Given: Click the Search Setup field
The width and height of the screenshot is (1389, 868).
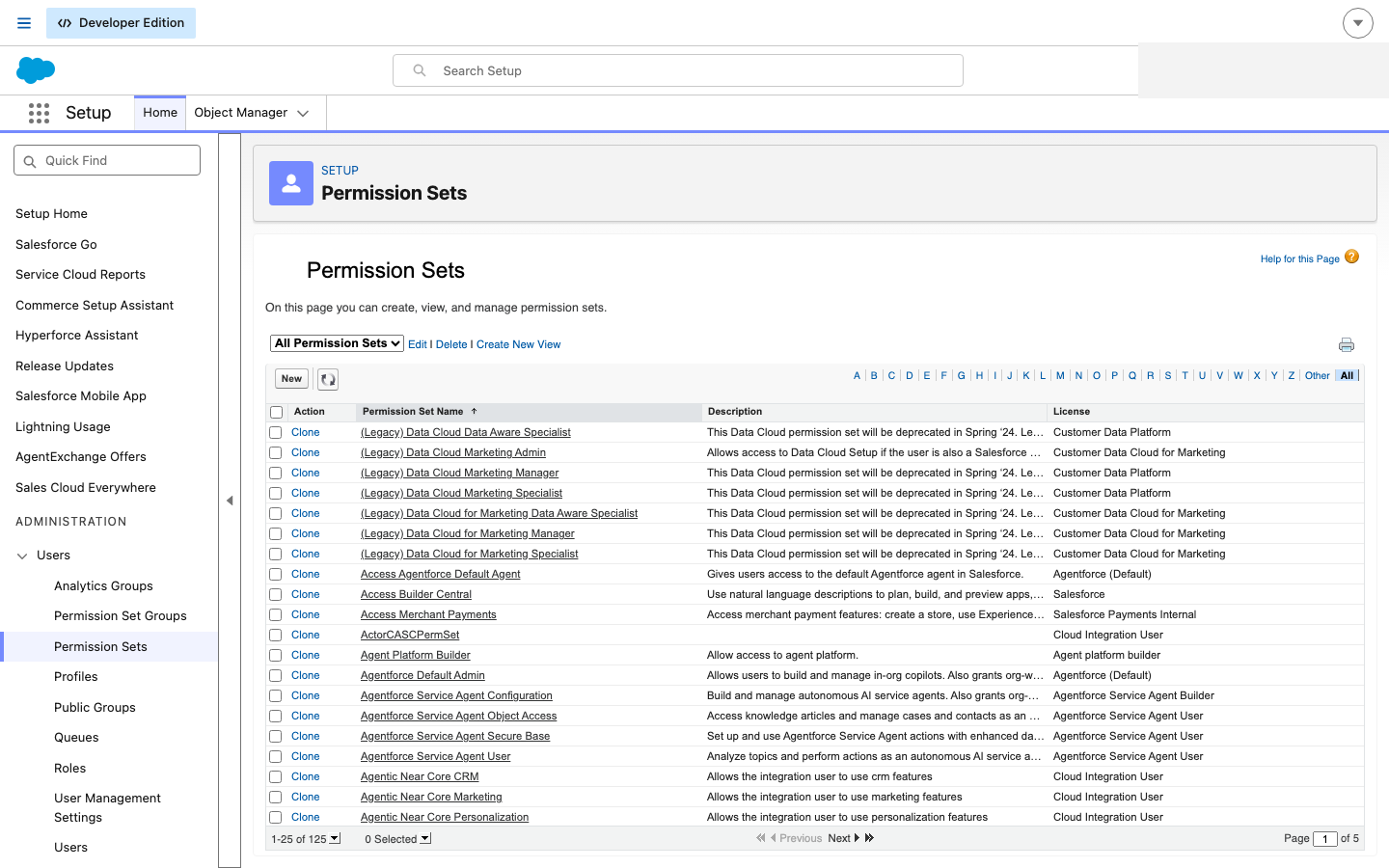Looking at the screenshot, I should point(678,70).
